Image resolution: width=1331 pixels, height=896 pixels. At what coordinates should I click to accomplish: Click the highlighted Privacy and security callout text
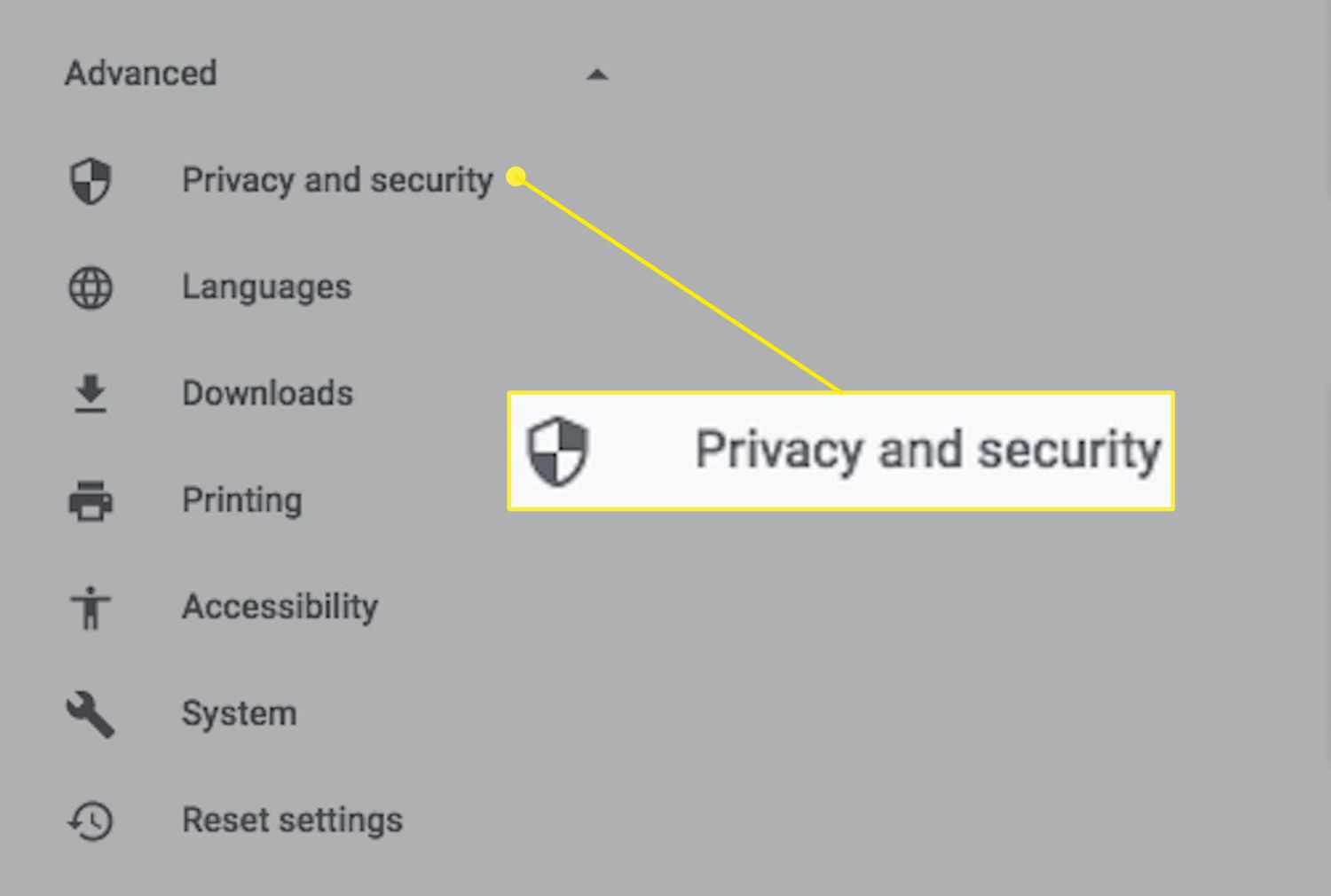point(927,451)
